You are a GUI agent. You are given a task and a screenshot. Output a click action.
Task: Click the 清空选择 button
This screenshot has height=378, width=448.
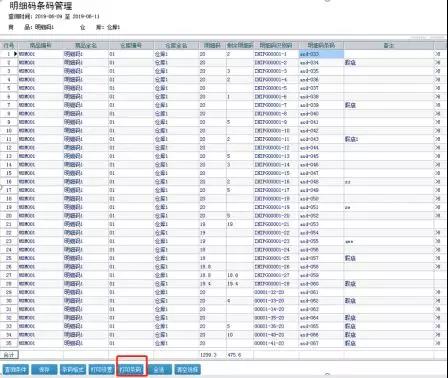[188, 369]
